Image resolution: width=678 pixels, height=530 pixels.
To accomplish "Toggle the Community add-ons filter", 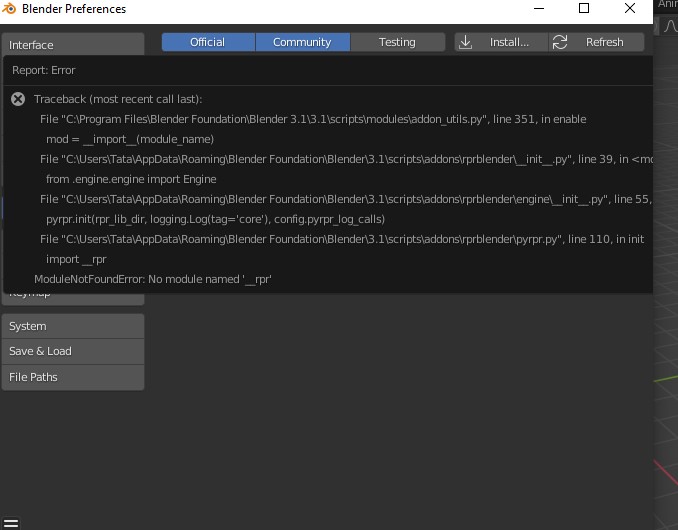I will click(x=303, y=42).
